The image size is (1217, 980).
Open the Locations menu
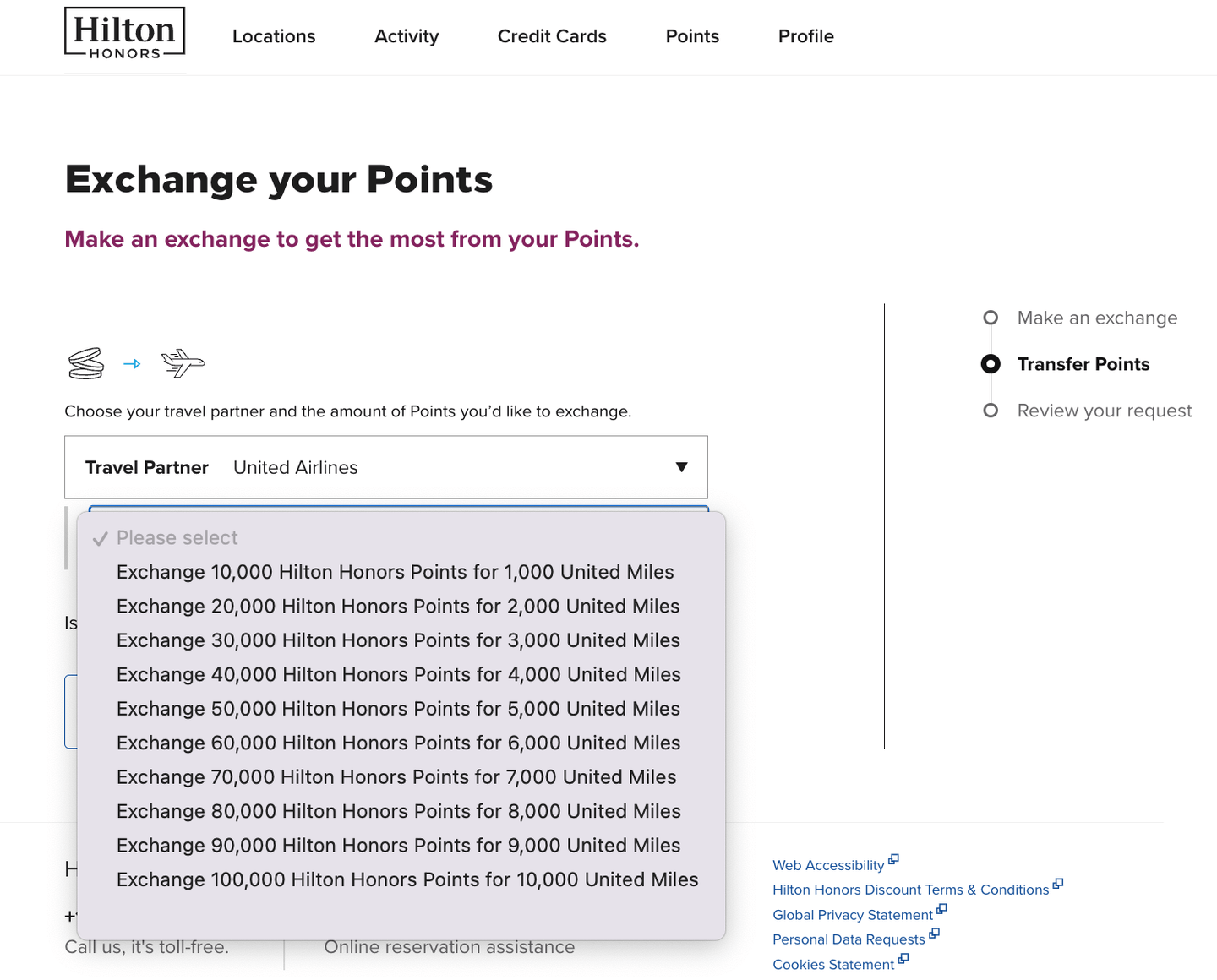pyautogui.click(x=274, y=36)
